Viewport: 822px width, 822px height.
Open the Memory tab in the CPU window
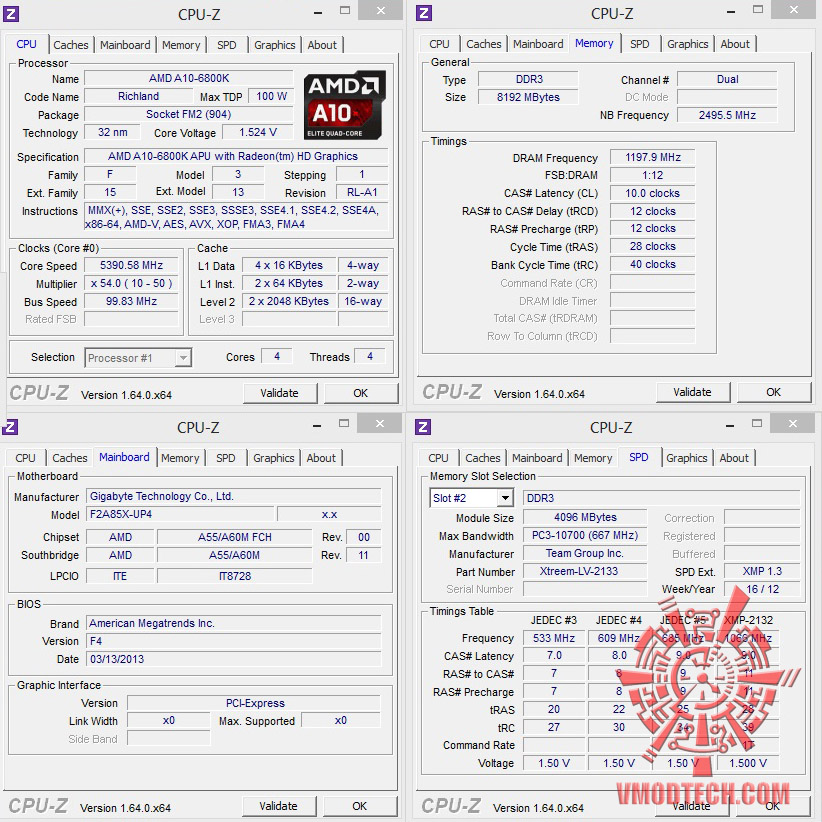tap(181, 45)
